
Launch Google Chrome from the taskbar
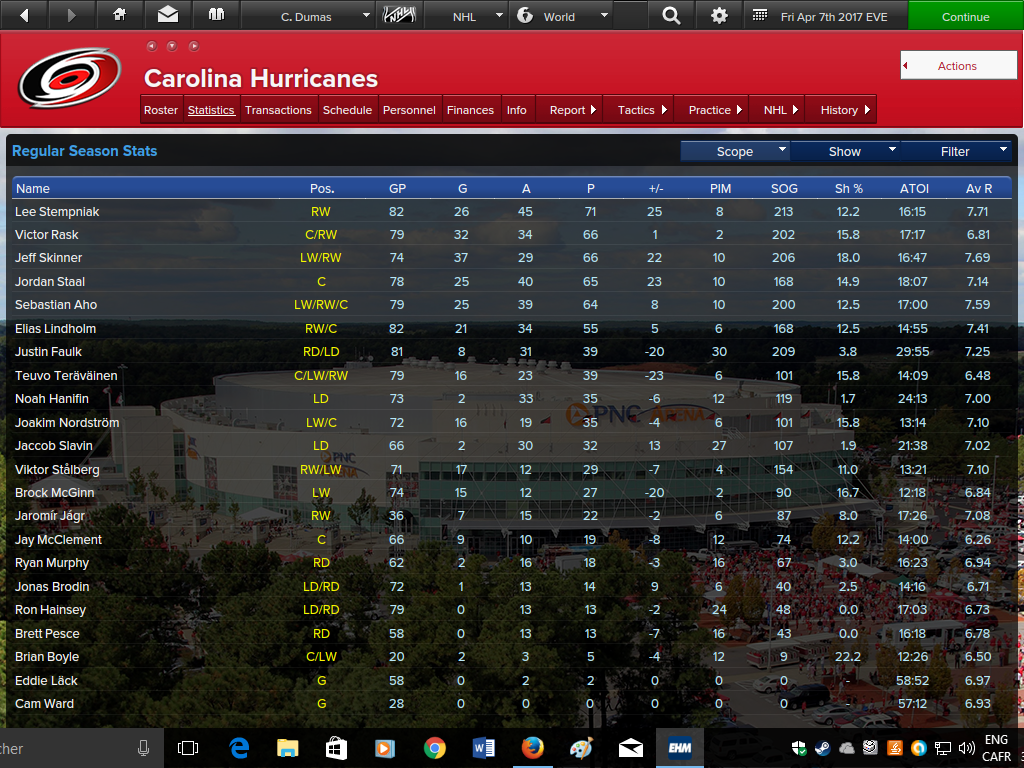[x=434, y=748]
